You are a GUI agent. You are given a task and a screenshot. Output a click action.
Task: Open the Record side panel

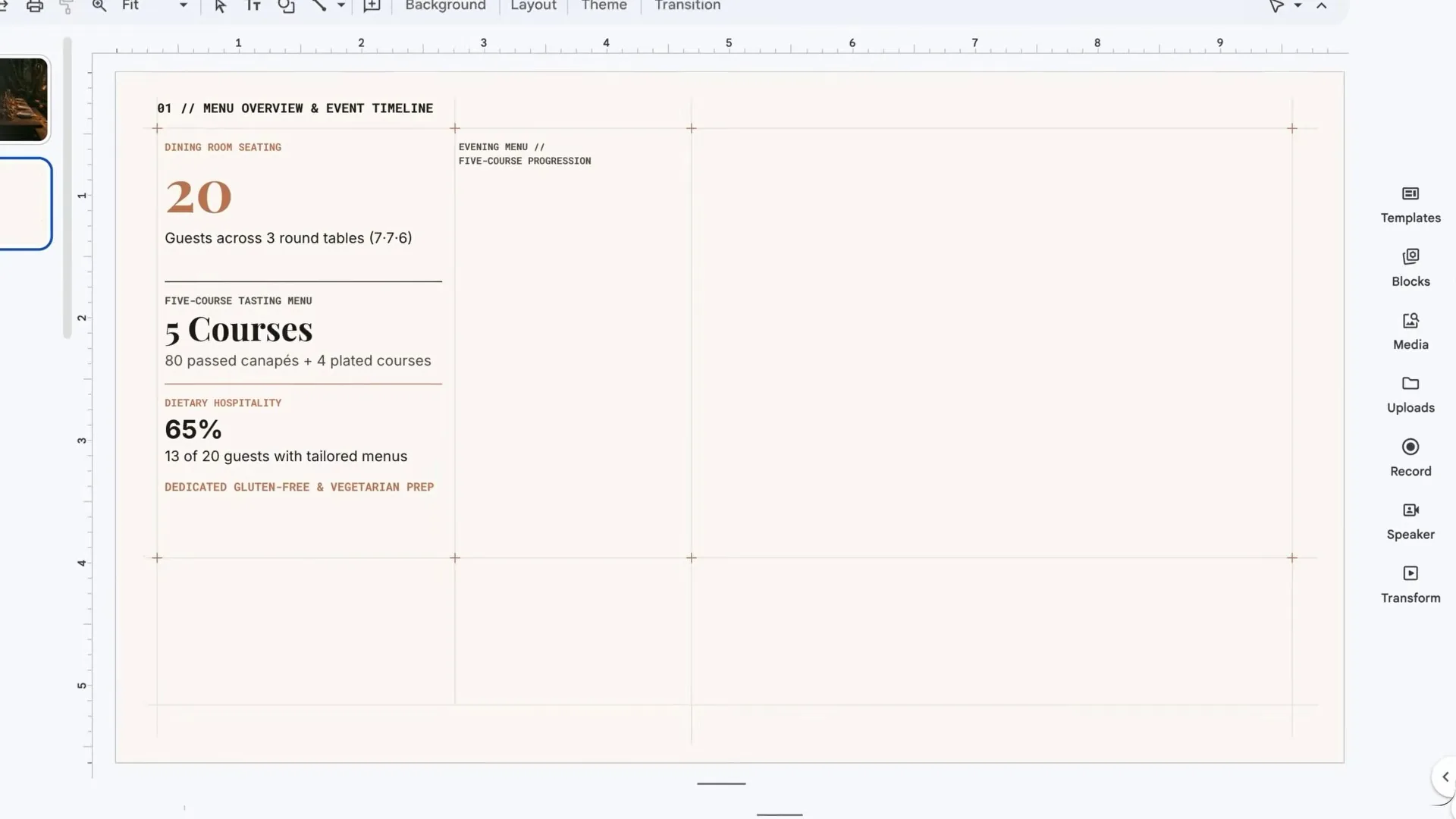tap(1410, 458)
